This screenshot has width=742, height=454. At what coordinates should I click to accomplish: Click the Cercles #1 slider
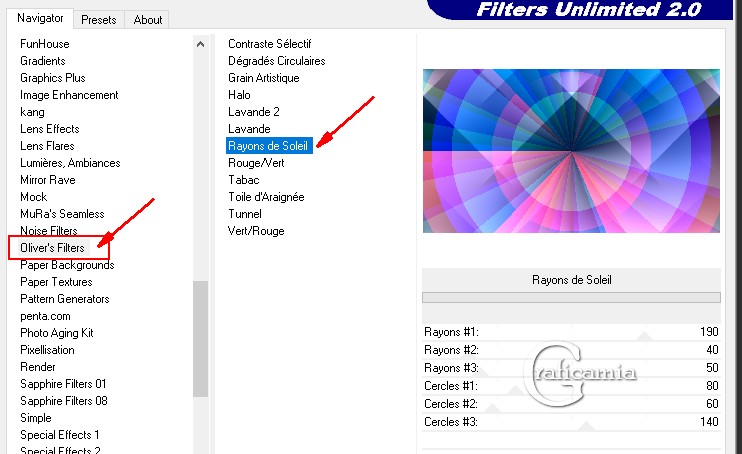(571, 386)
